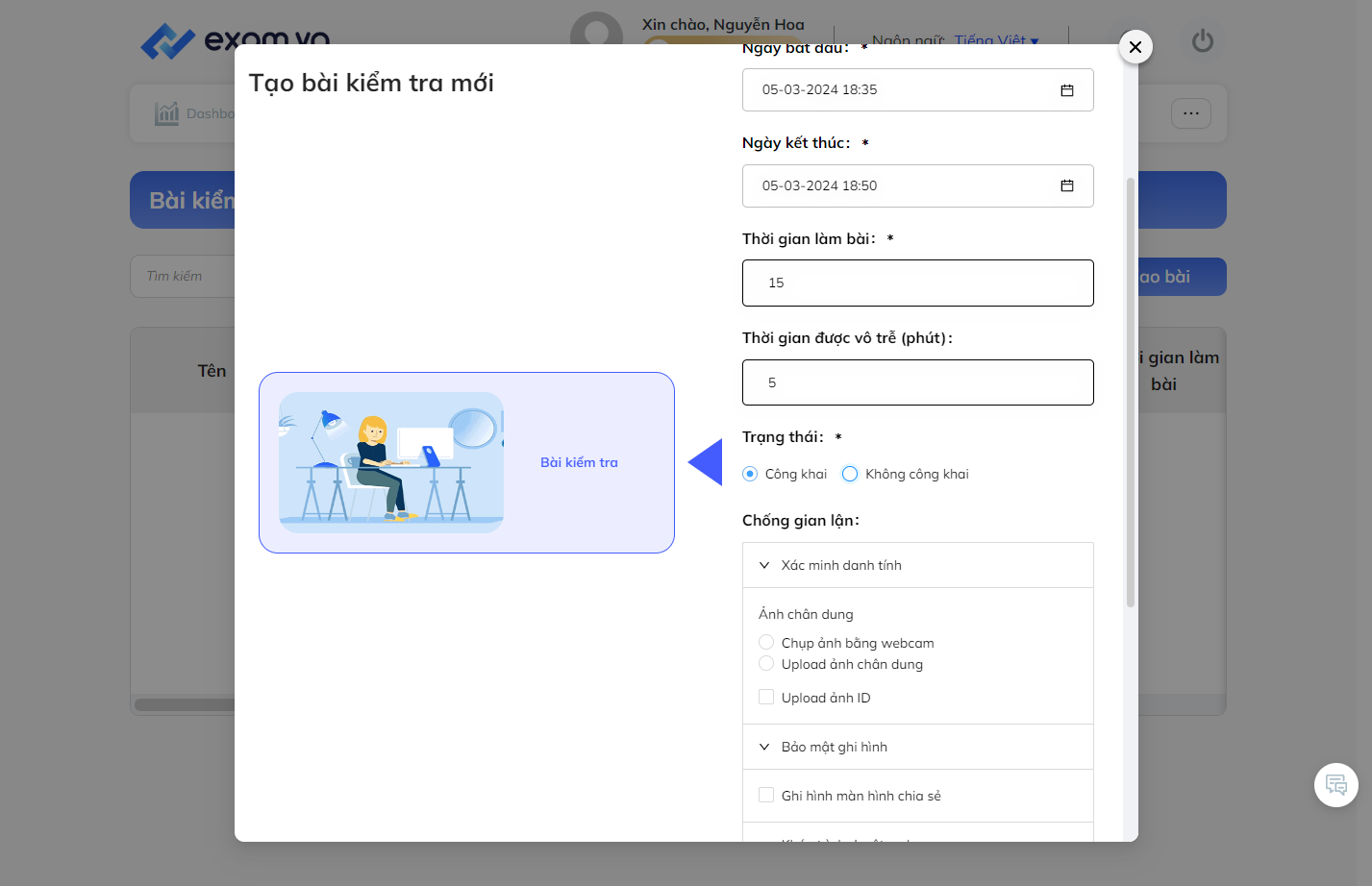This screenshot has width=1372, height=886.
Task: Click the start date field 05-03-2024 18:35
Action: pos(918,89)
